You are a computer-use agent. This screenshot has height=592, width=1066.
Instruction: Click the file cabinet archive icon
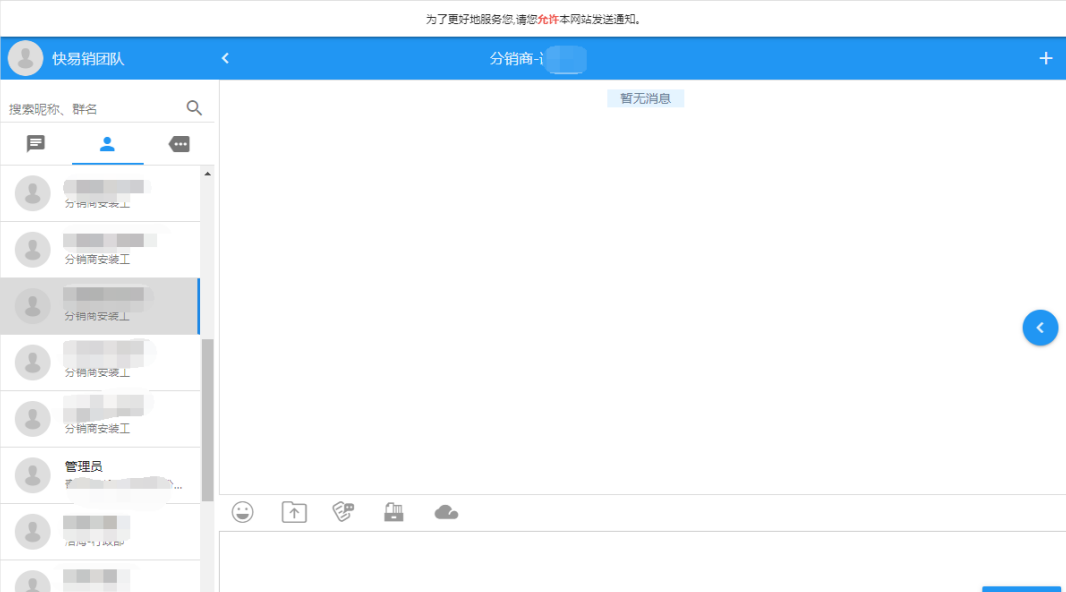click(394, 512)
